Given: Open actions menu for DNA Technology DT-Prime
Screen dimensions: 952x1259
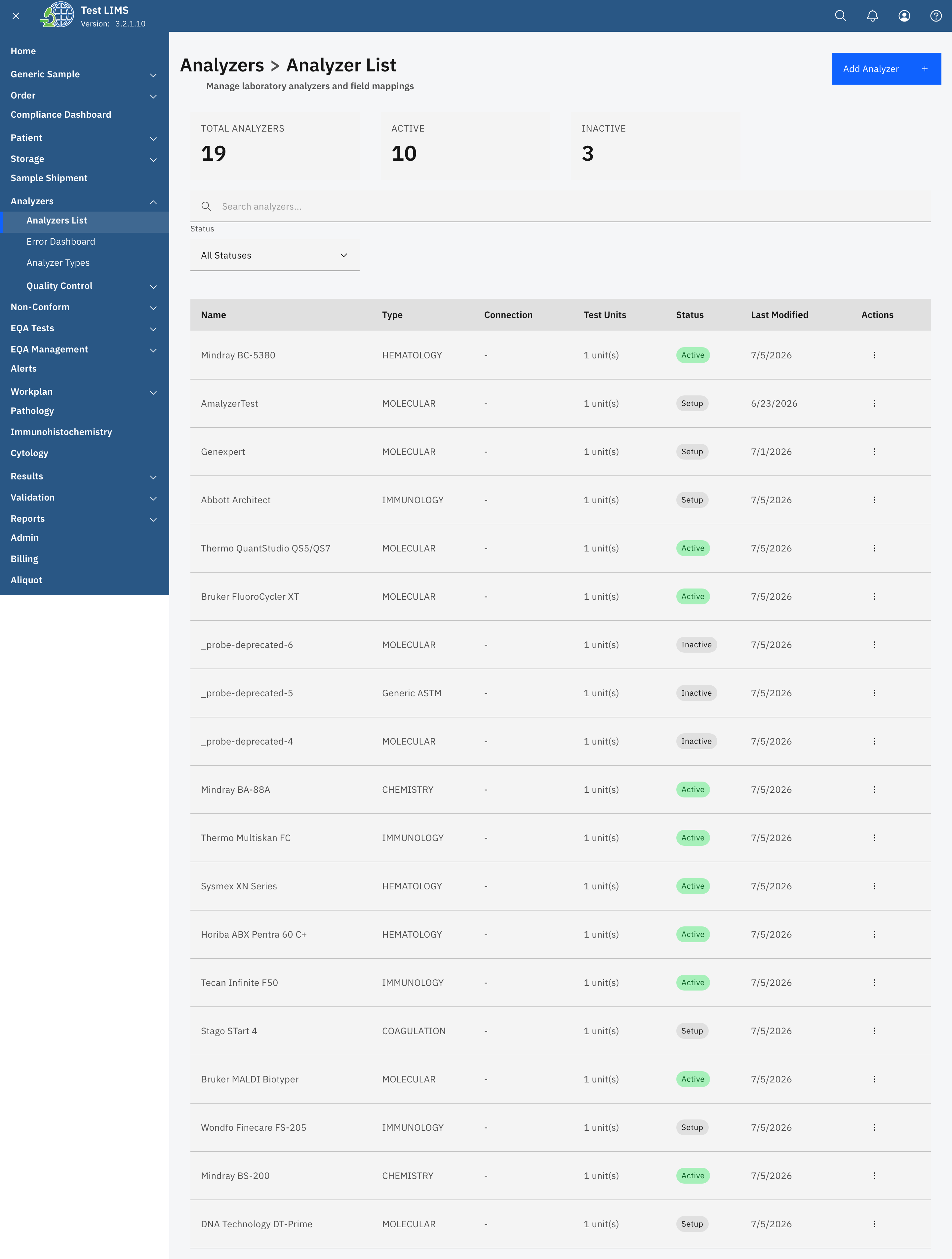Looking at the screenshot, I should [875, 1224].
